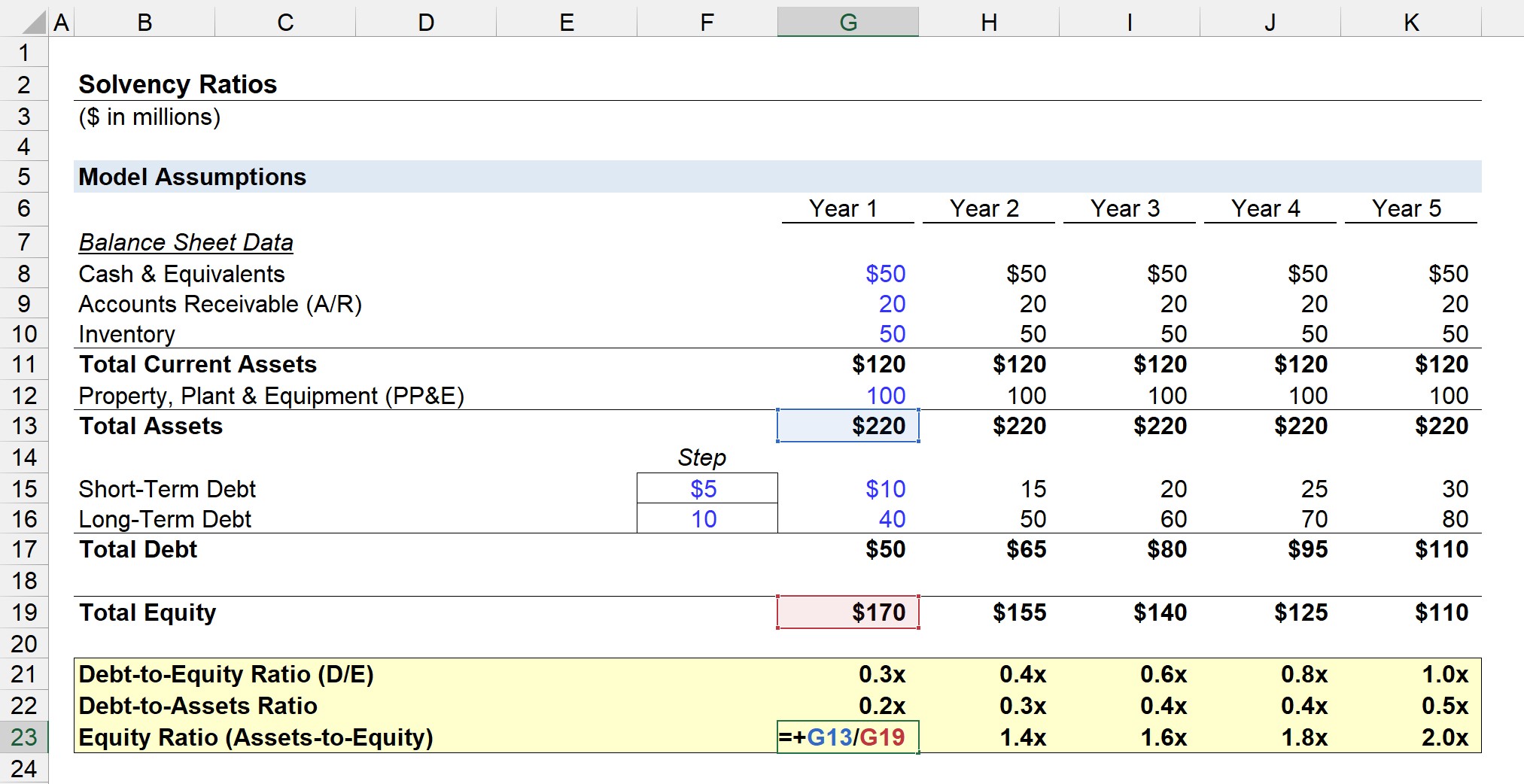Select Equity Ratio Year 3 value 1.6x
Image resolution: width=1524 pixels, height=784 pixels.
pos(1164,737)
